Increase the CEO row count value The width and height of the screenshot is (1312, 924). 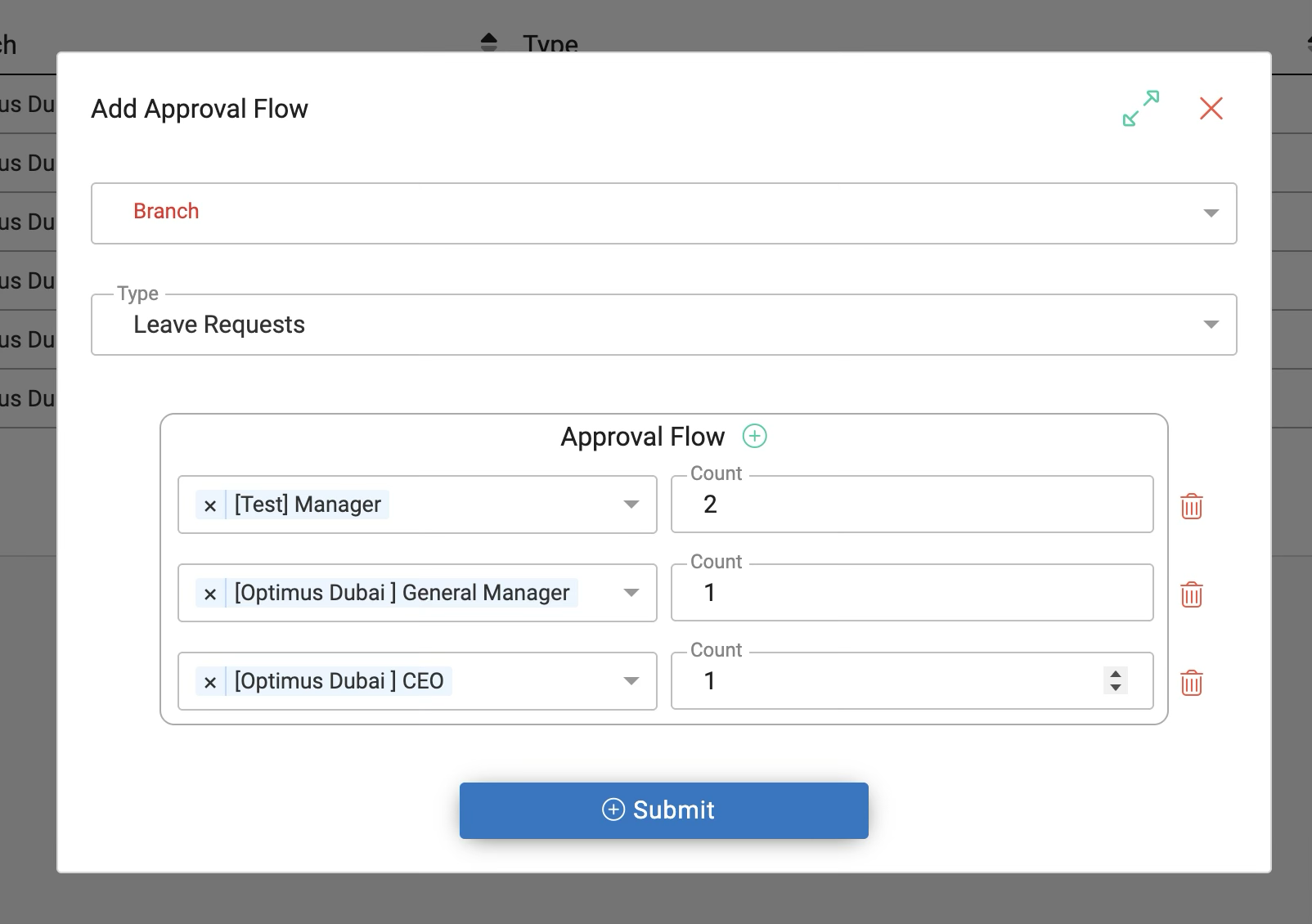[1116, 675]
